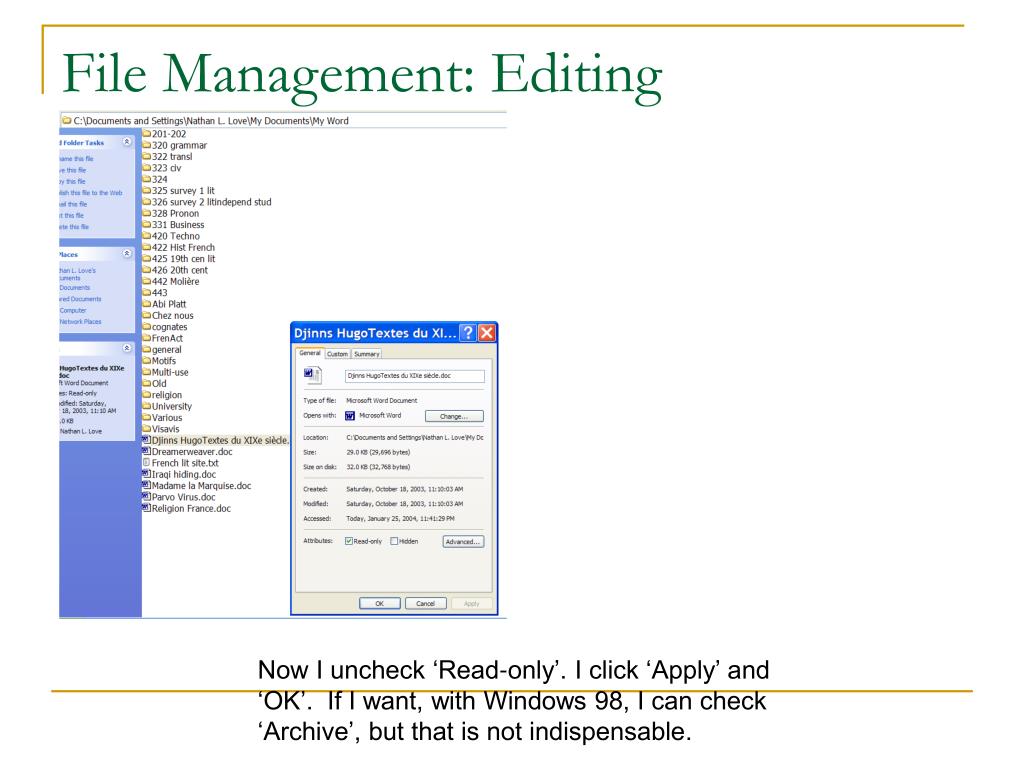Select the 422 Hist French folder icon

coord(147,248)
